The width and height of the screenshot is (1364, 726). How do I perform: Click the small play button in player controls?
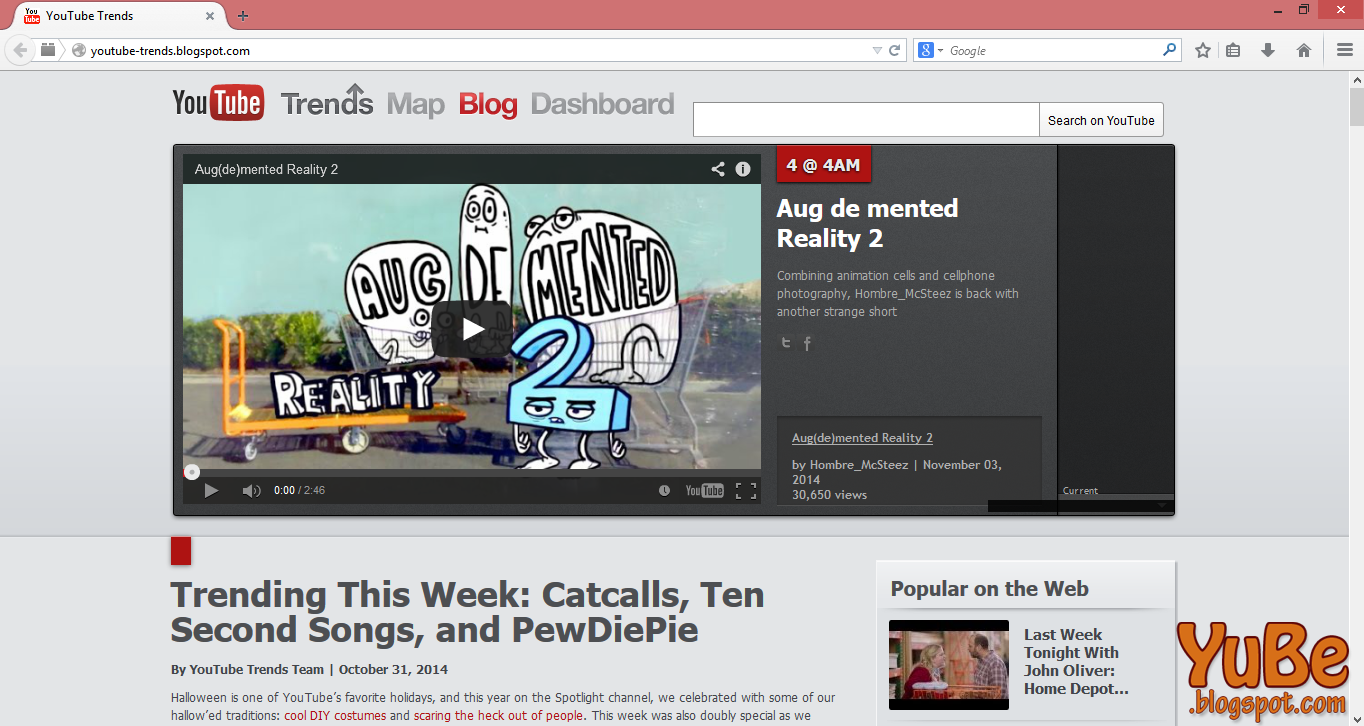coord(211,490)
